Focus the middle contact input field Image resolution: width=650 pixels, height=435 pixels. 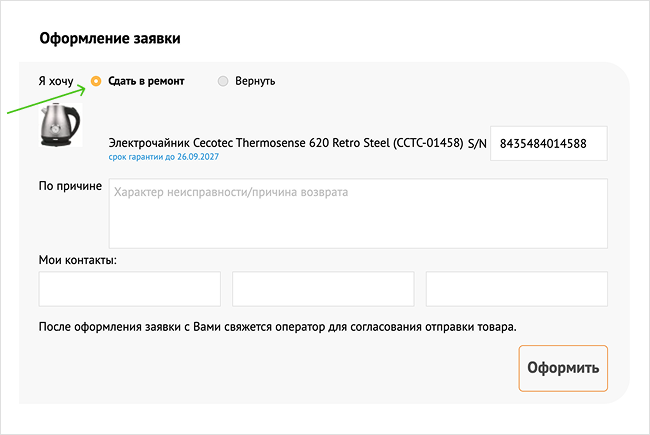click(323, 289)
